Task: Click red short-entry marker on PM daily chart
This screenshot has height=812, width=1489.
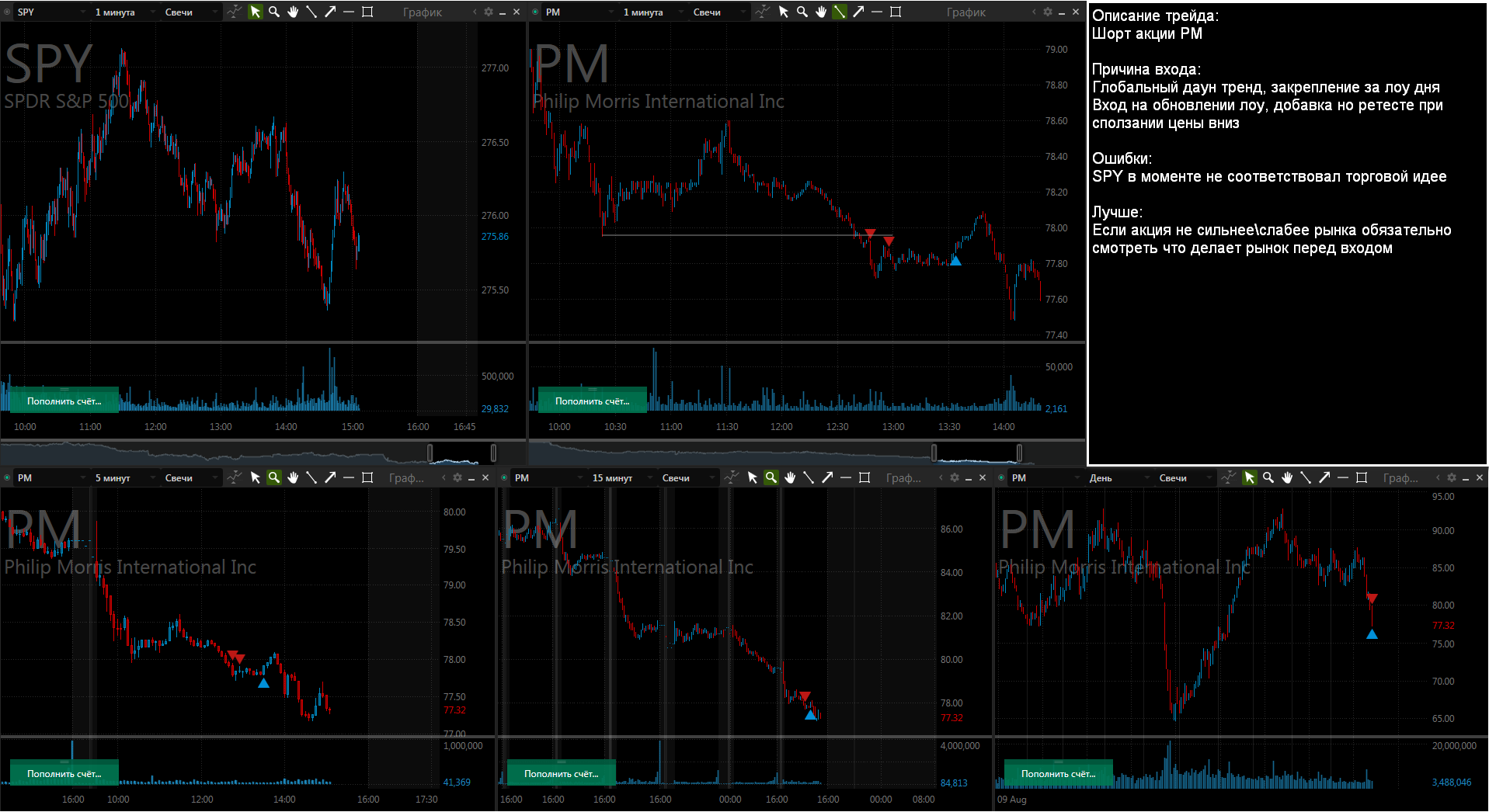Action: coord(1372,598)
